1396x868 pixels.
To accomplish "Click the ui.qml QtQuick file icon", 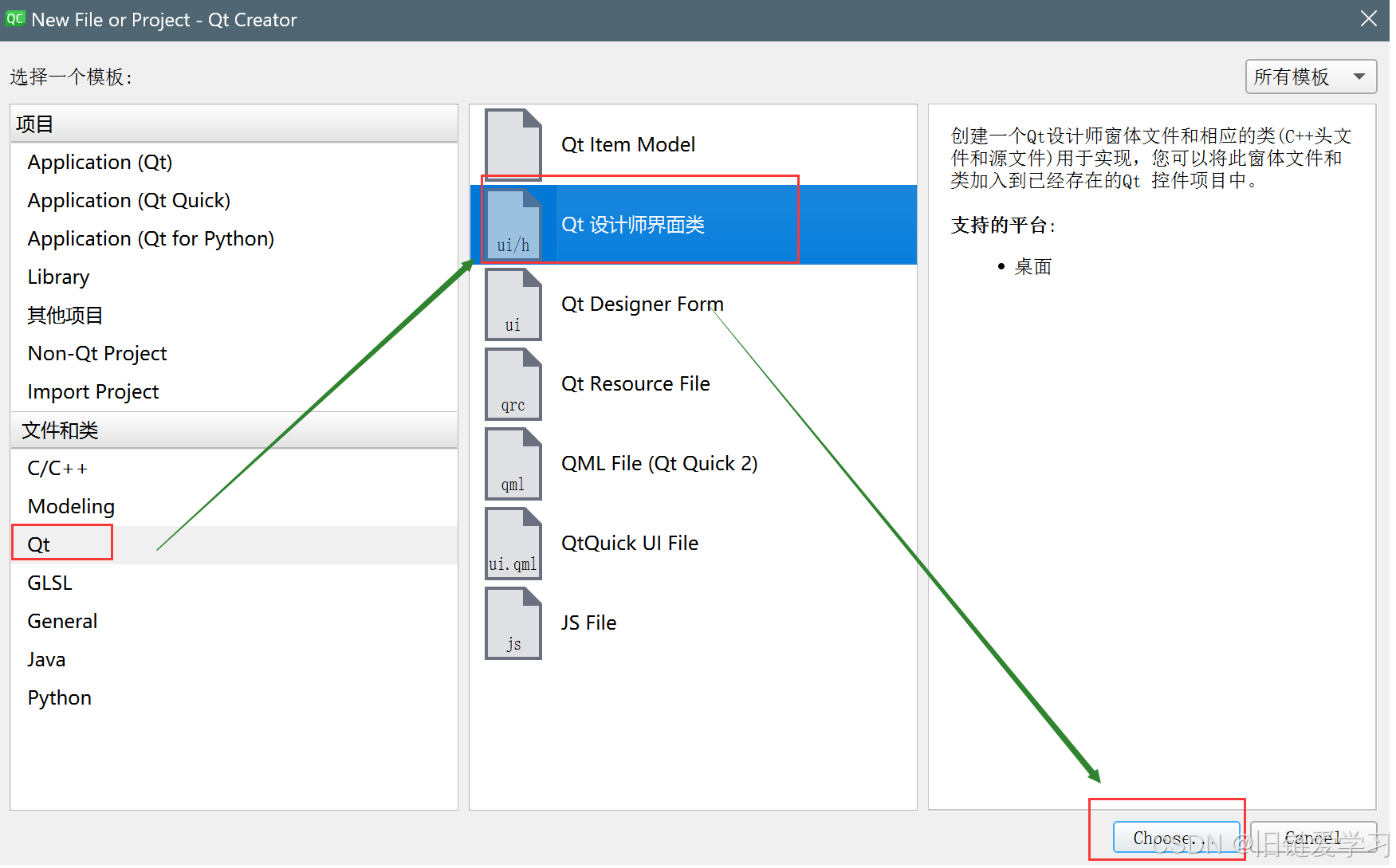I will (513, 543).
